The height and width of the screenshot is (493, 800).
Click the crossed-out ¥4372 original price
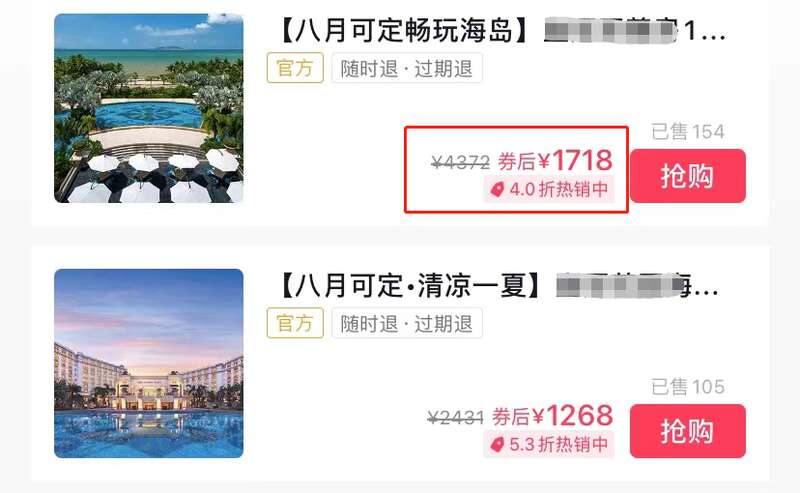click(x=460, y=163)
